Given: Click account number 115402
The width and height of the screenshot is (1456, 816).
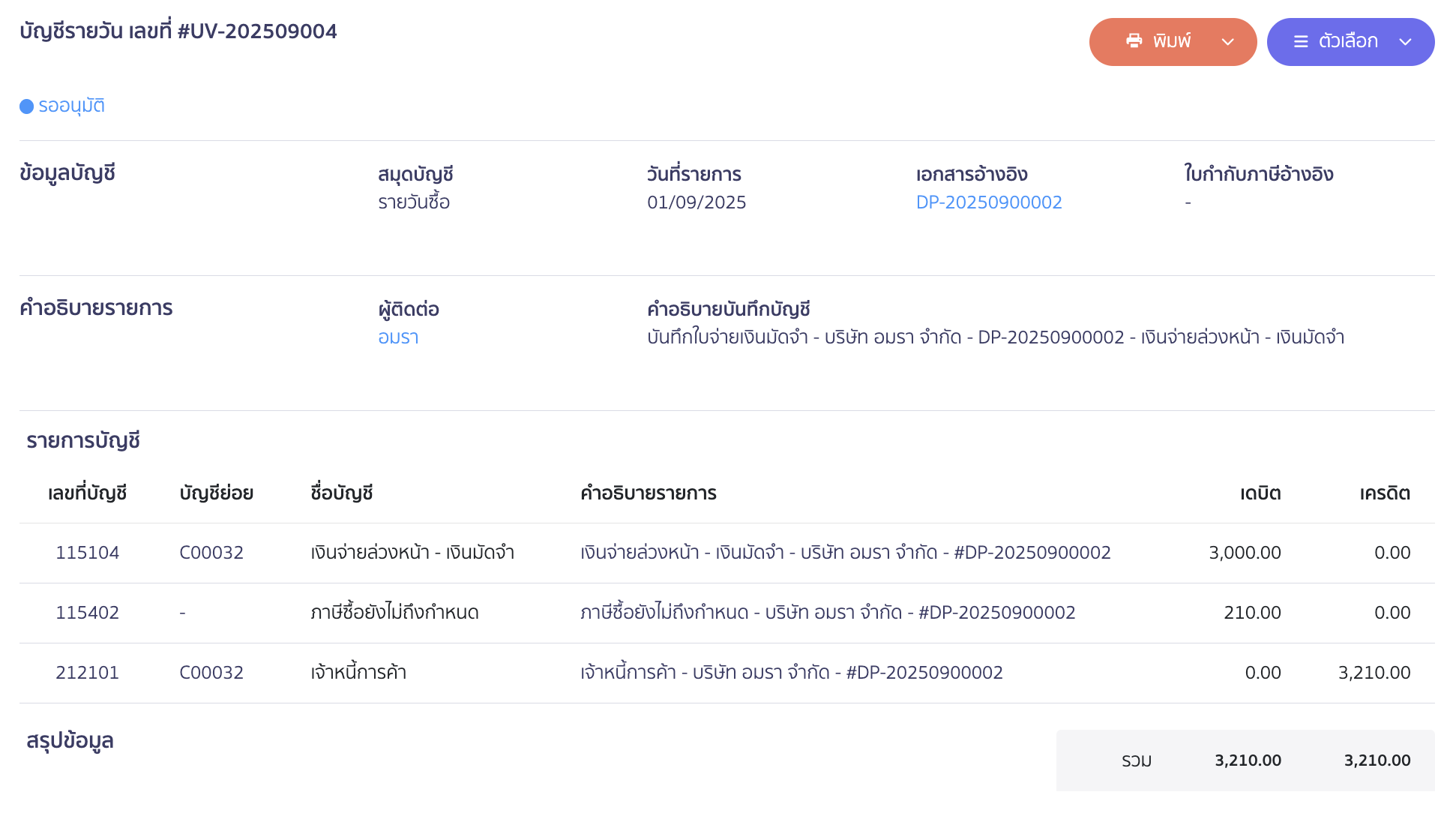Looking at the screenshot, I should (87, 613).
